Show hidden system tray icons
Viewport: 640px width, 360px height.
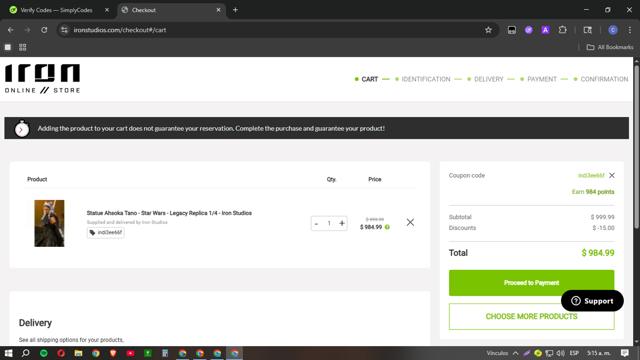pos(516,353)
